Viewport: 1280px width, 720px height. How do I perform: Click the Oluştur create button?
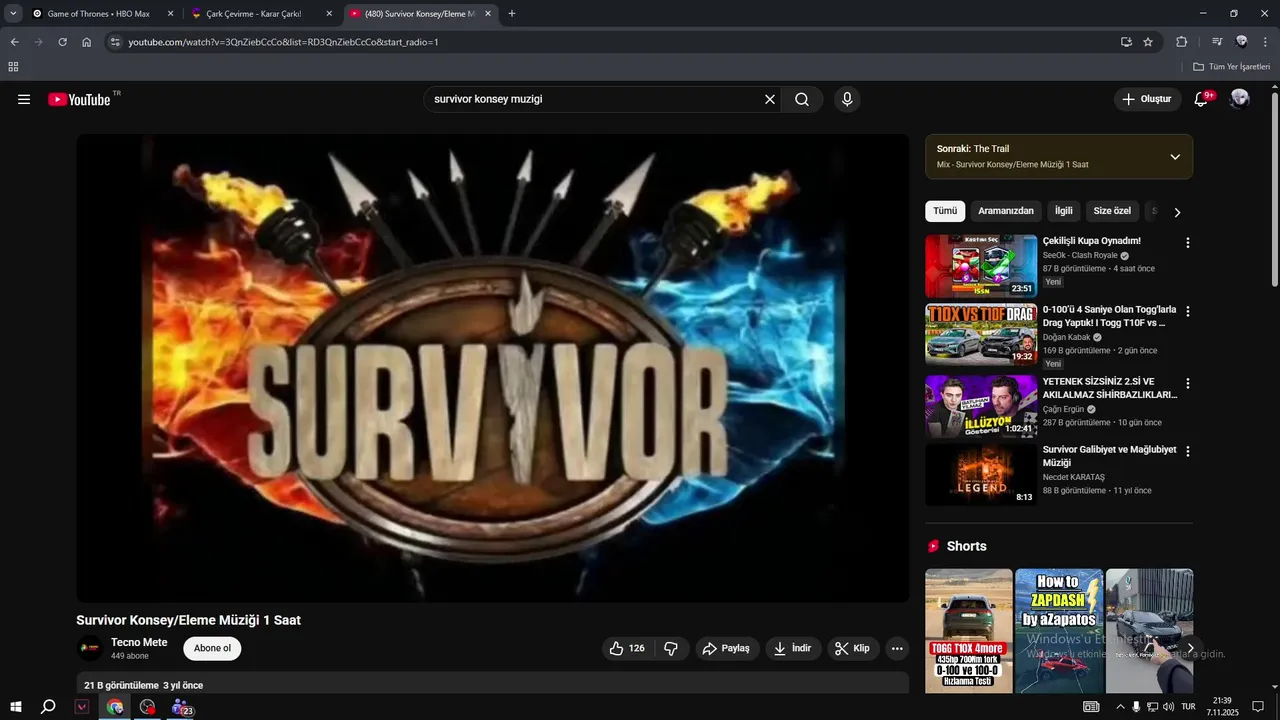(x=1147, y=99)
